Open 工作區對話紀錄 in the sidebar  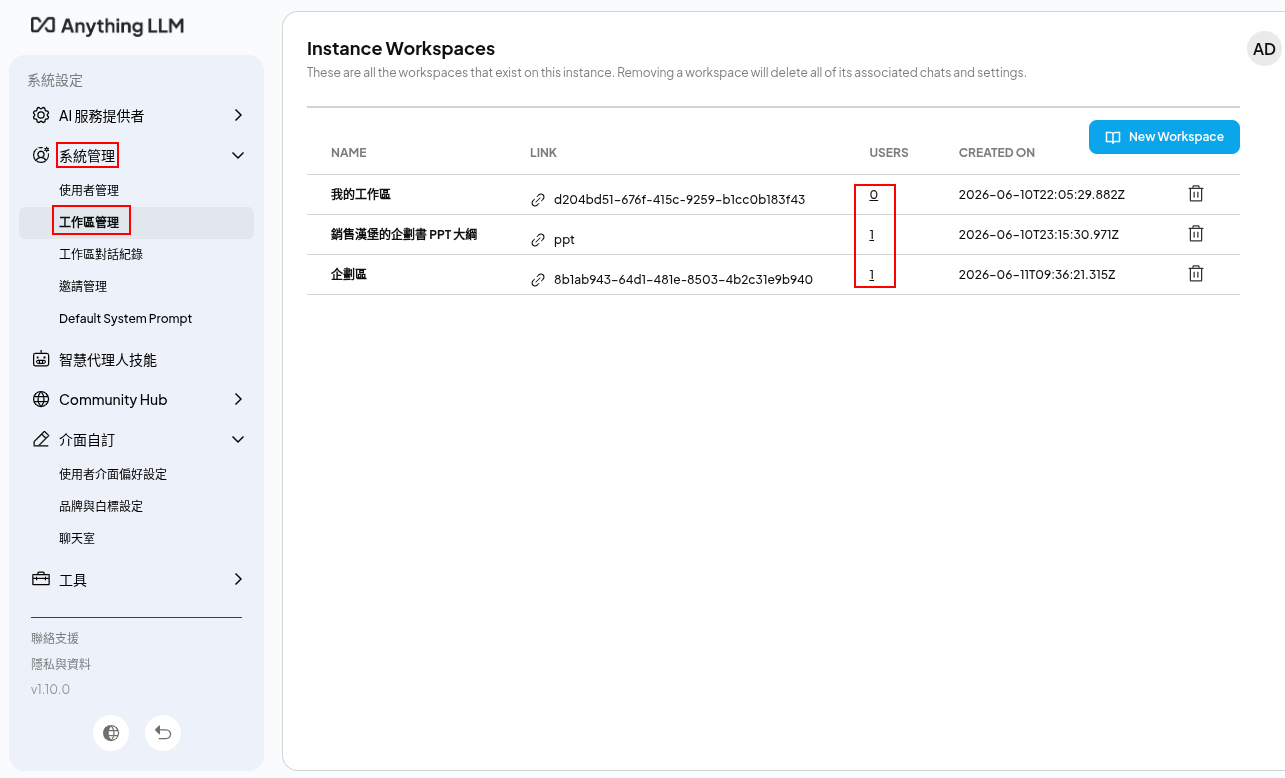tap(101, 254)
